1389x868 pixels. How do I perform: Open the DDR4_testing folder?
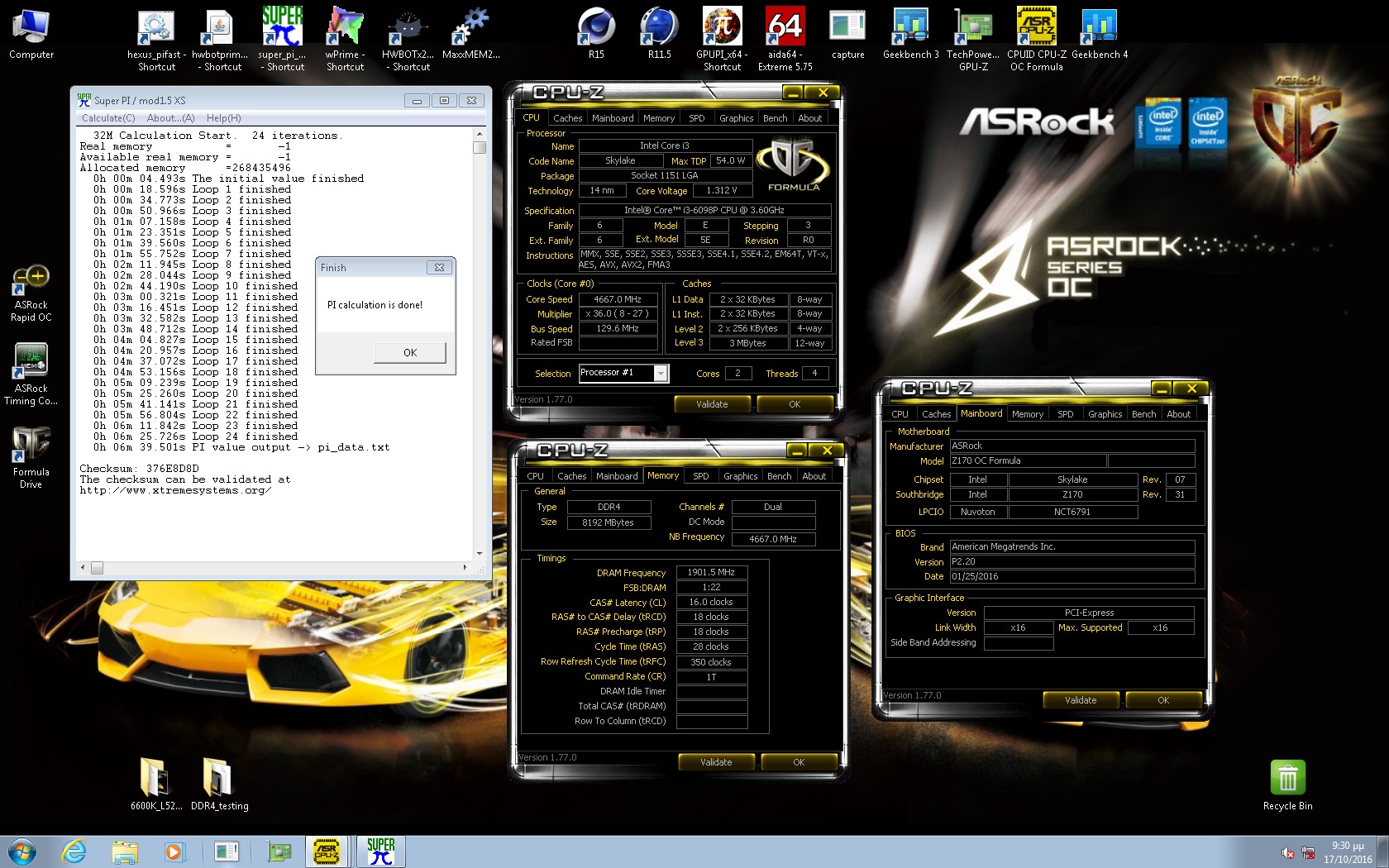click(x=219, y=784)
